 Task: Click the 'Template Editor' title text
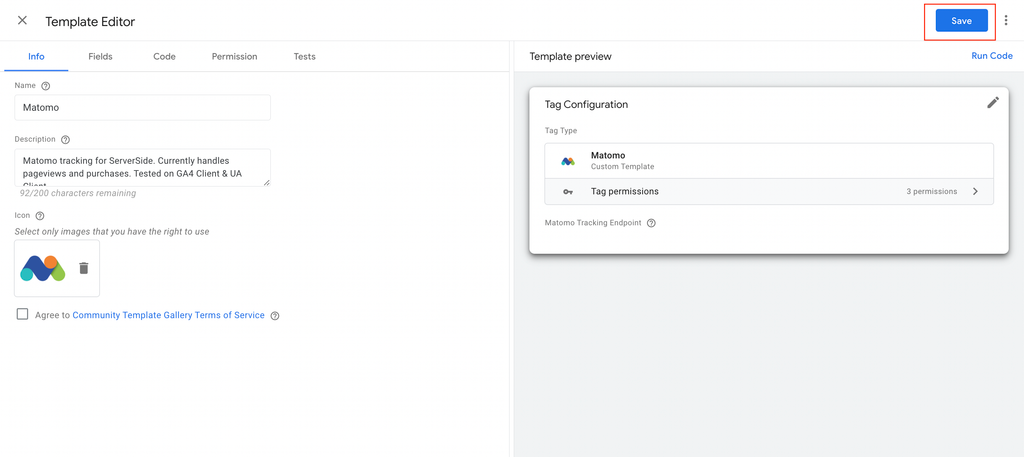pyautogui.click(x=90, y=22)
